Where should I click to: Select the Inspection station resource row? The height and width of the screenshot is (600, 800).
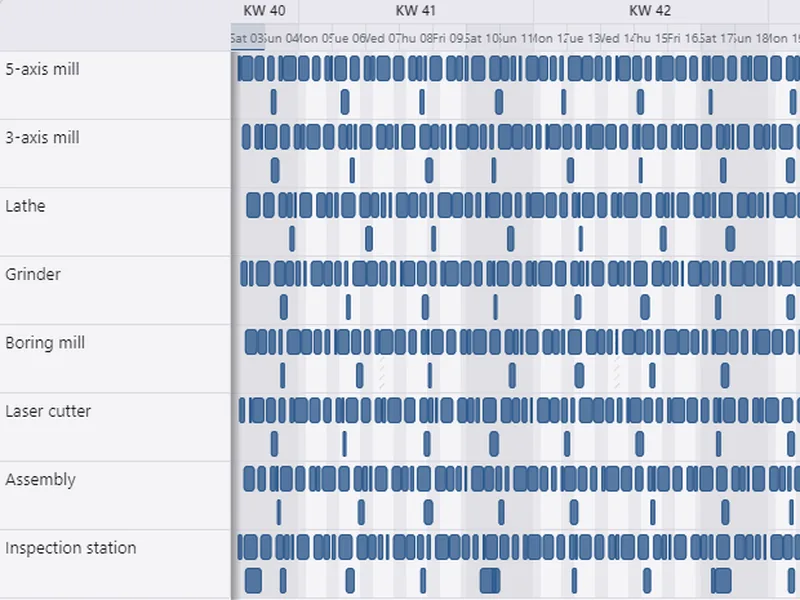click(x=115, y=564)
